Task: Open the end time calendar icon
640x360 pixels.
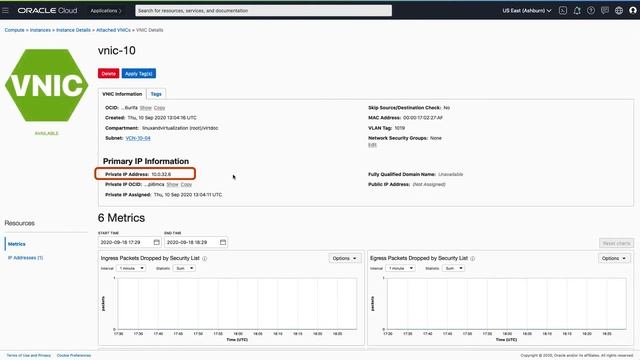Action: [223, 242]
